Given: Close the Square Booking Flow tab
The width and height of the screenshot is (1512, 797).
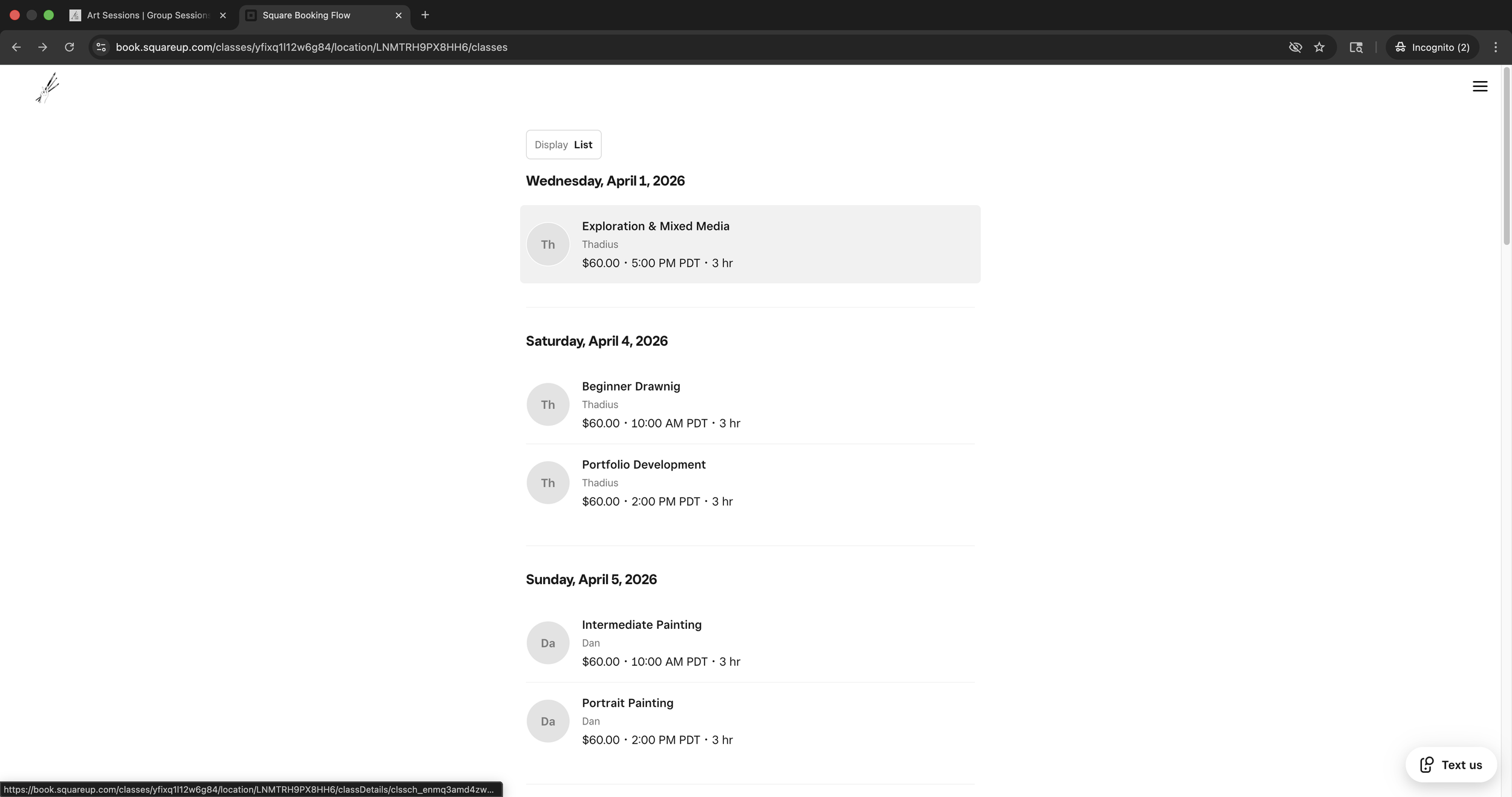Looking at the screenshot, I should (399, 16).
